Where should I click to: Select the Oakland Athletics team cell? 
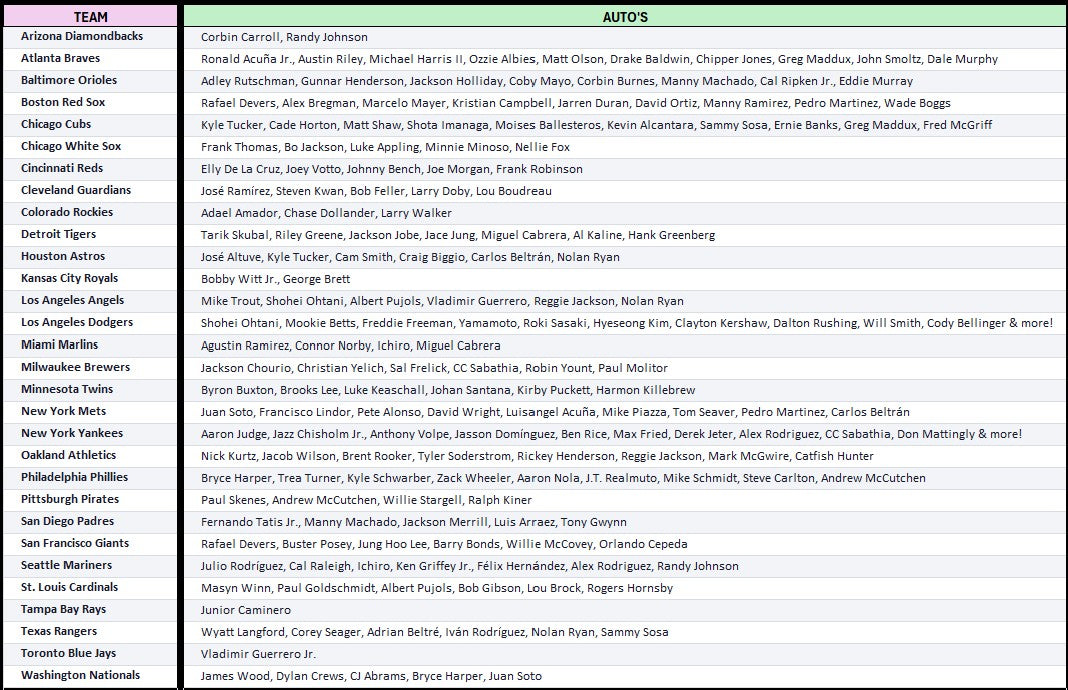pos(90,456)
